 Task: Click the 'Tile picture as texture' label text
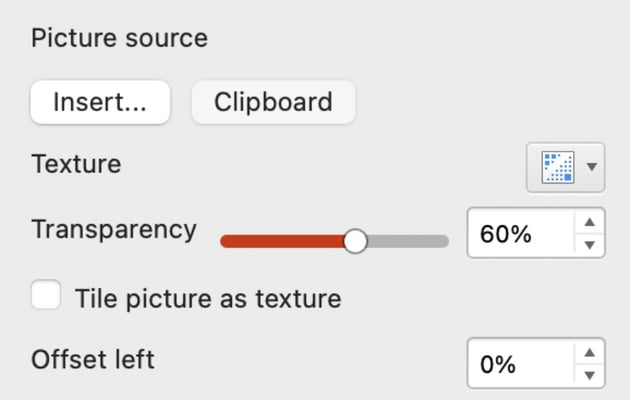click(x=208, y=298)
